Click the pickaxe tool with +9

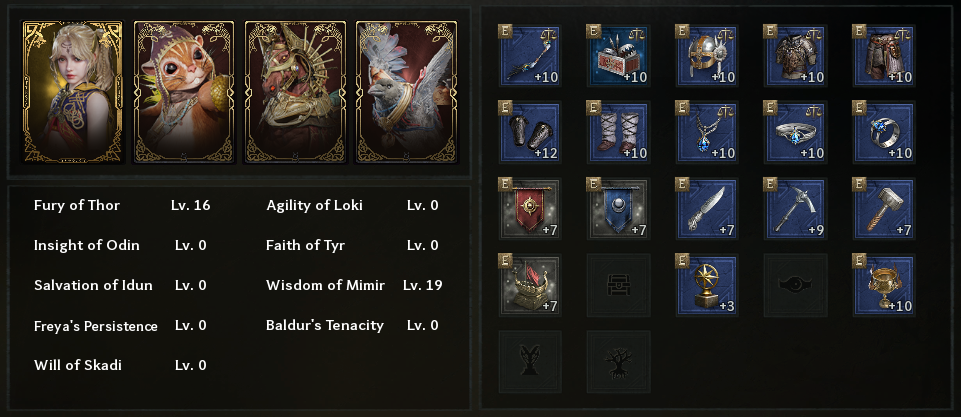pyautogui.click(x=795, y=209)
